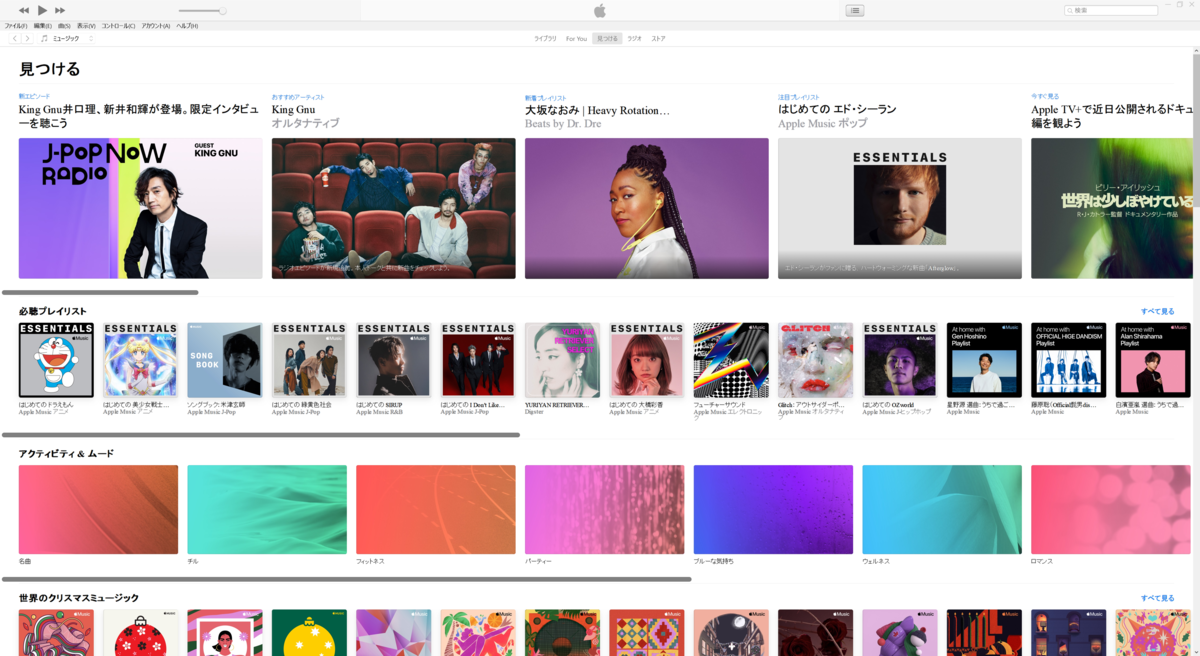This screenshot has height=656, width=1200.
Task: Click the アクティビティ & ムード row scrollbar
Action: [347, 579]
